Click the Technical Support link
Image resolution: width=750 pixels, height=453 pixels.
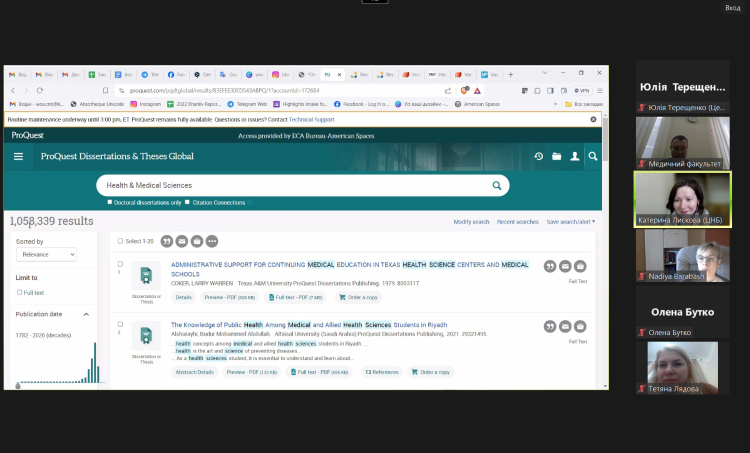[x=311, y=120]
